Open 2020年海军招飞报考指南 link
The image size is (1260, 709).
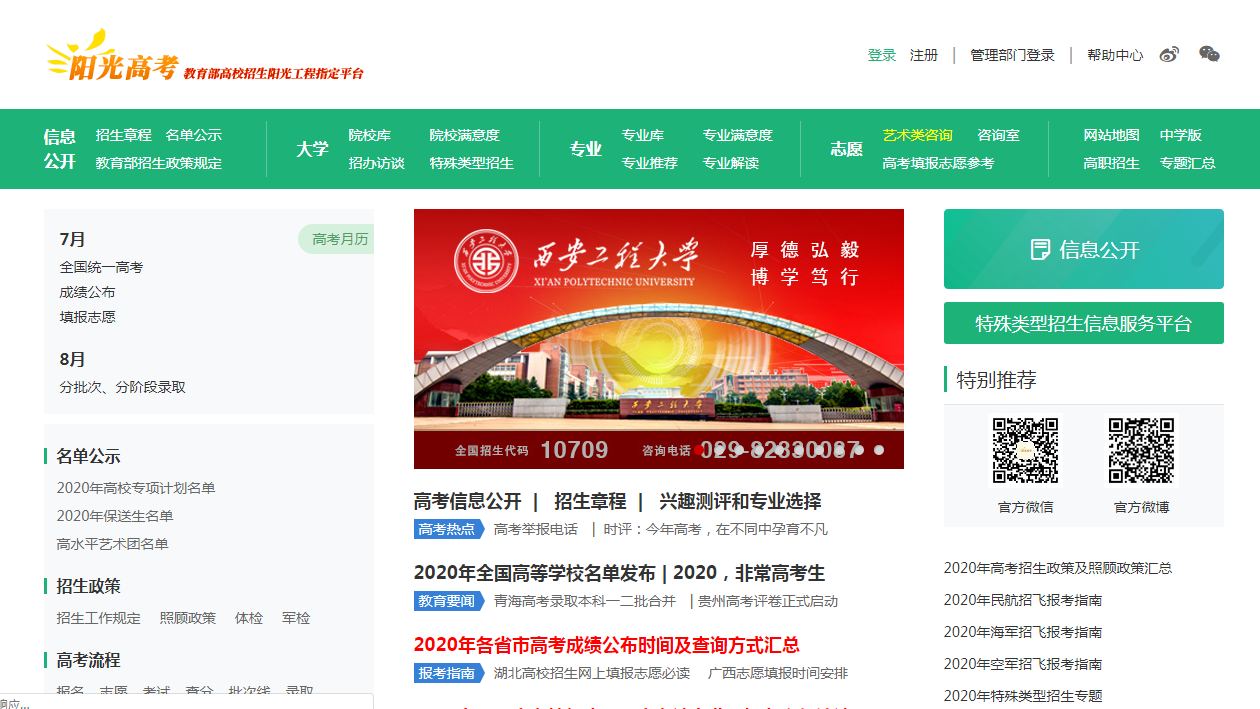pyautogui.click(x=1023, y=632)
